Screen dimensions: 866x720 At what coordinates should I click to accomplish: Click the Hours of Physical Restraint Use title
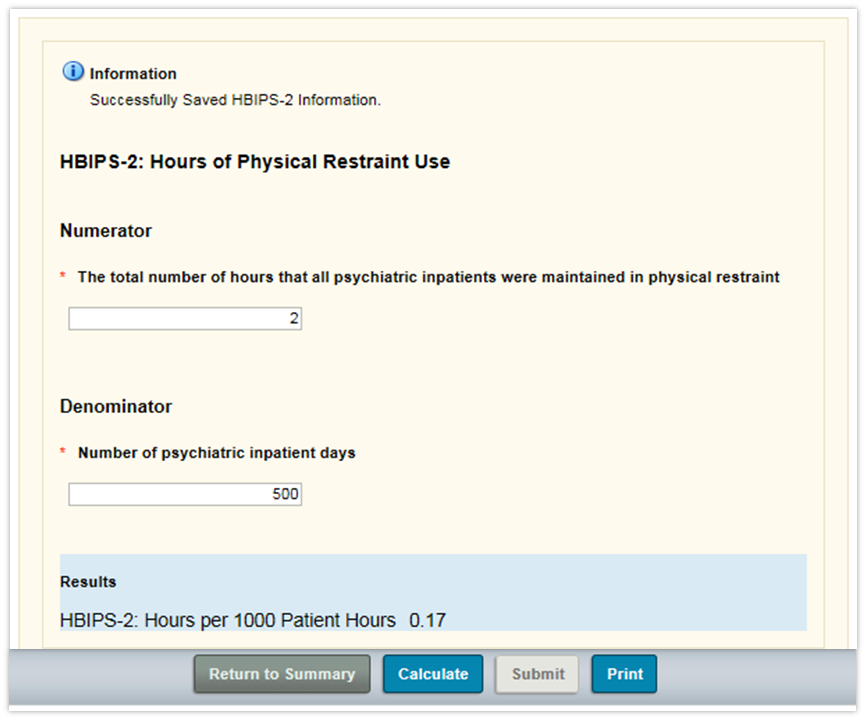pyautogui.click(x=255, y=162)
